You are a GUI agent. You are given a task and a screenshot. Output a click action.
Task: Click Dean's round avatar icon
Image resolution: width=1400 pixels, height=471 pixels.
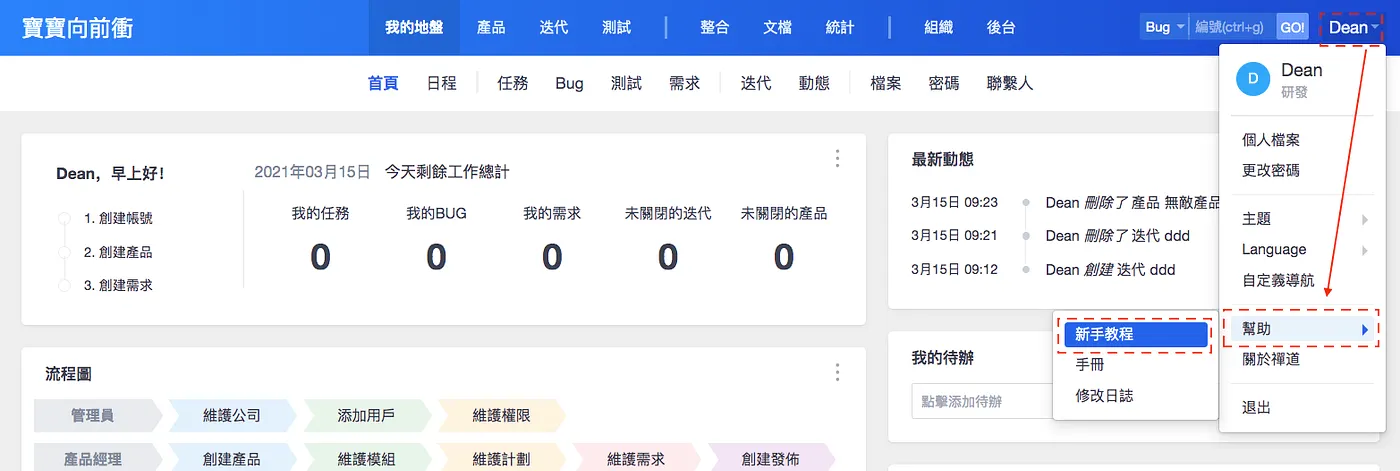pos(1253,79)
